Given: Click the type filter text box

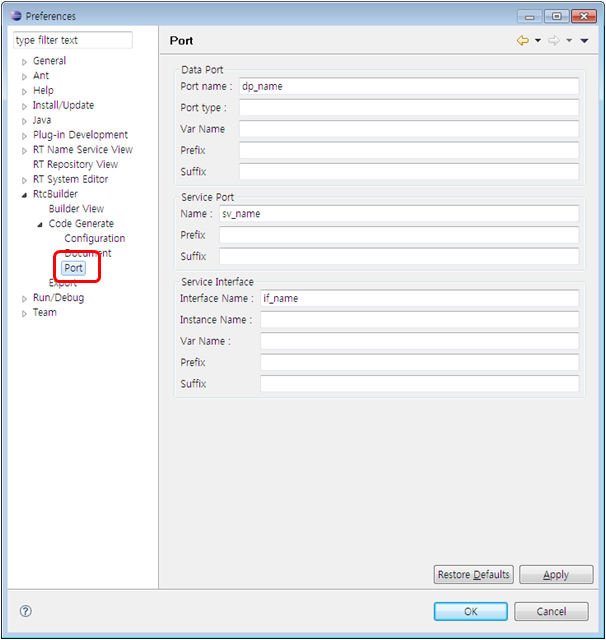Looking at the screenshot, I should (72, 40).
